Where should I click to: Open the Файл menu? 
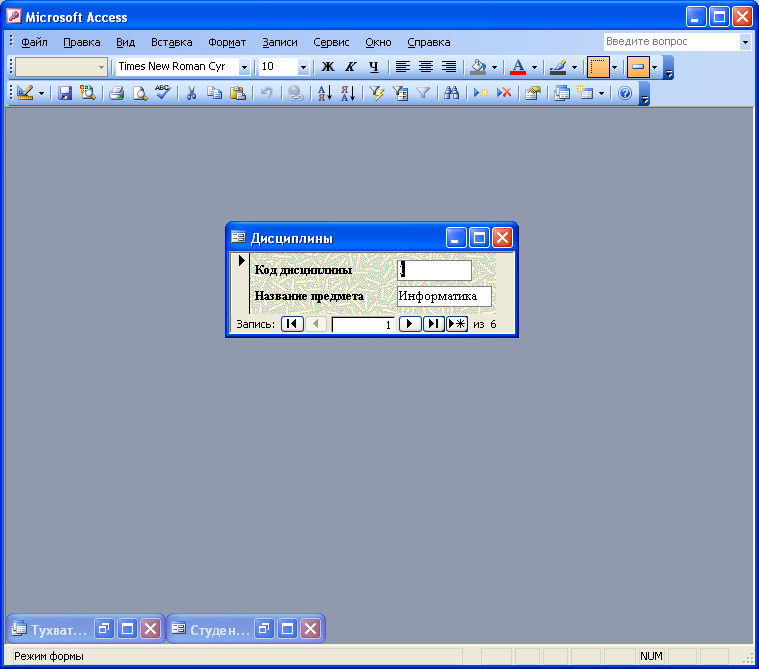click(34, 42)
